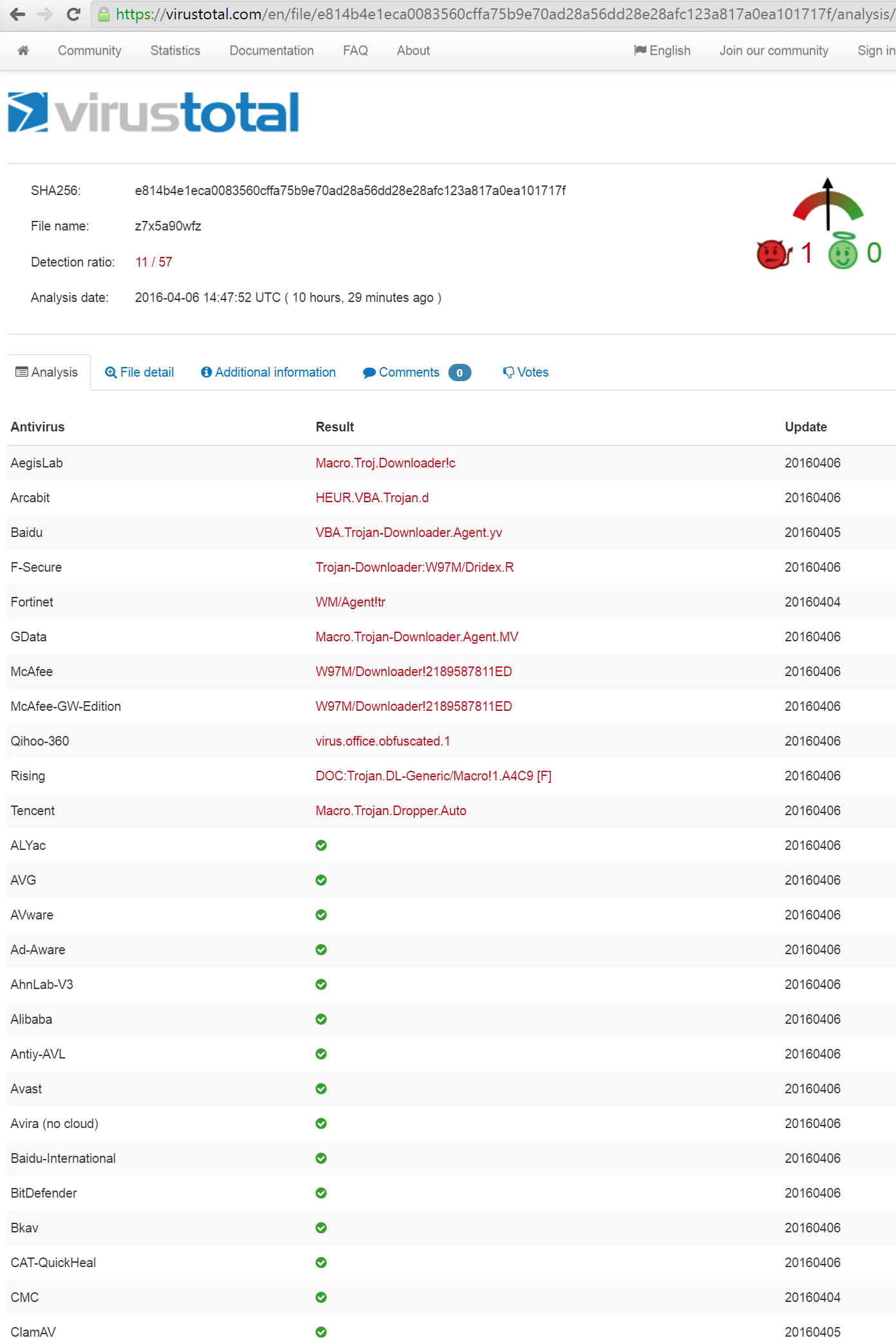The height and width of the screenshot is (1338, 896).
Task: Click the green angel harmless vote icon
Action: (843, 250)
